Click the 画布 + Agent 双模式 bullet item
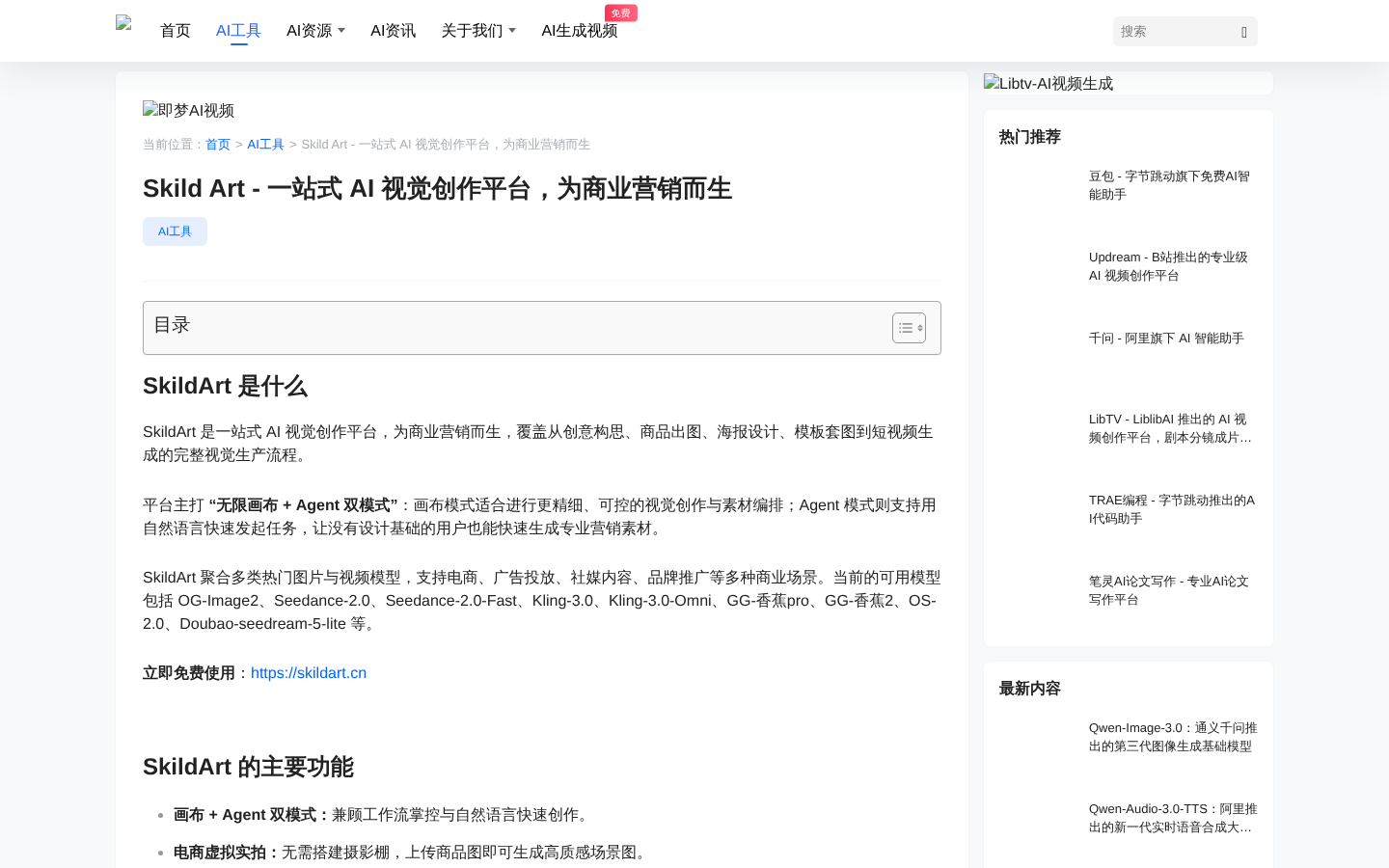This screenshot has height=868, width=1389. [383, 815]
